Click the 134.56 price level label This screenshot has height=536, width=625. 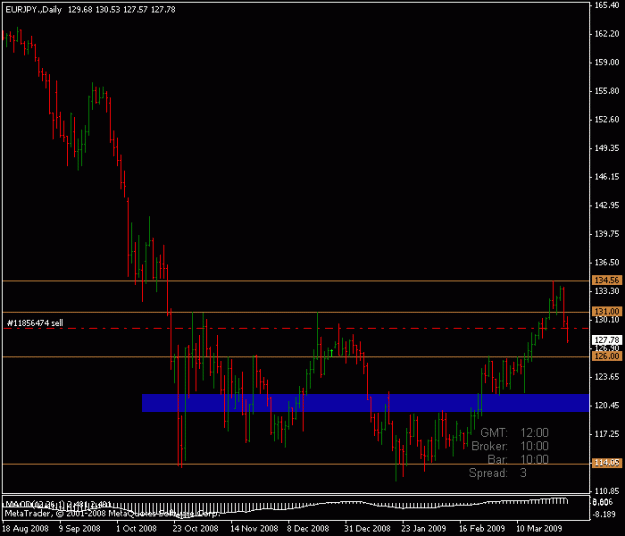pos(607,280)
